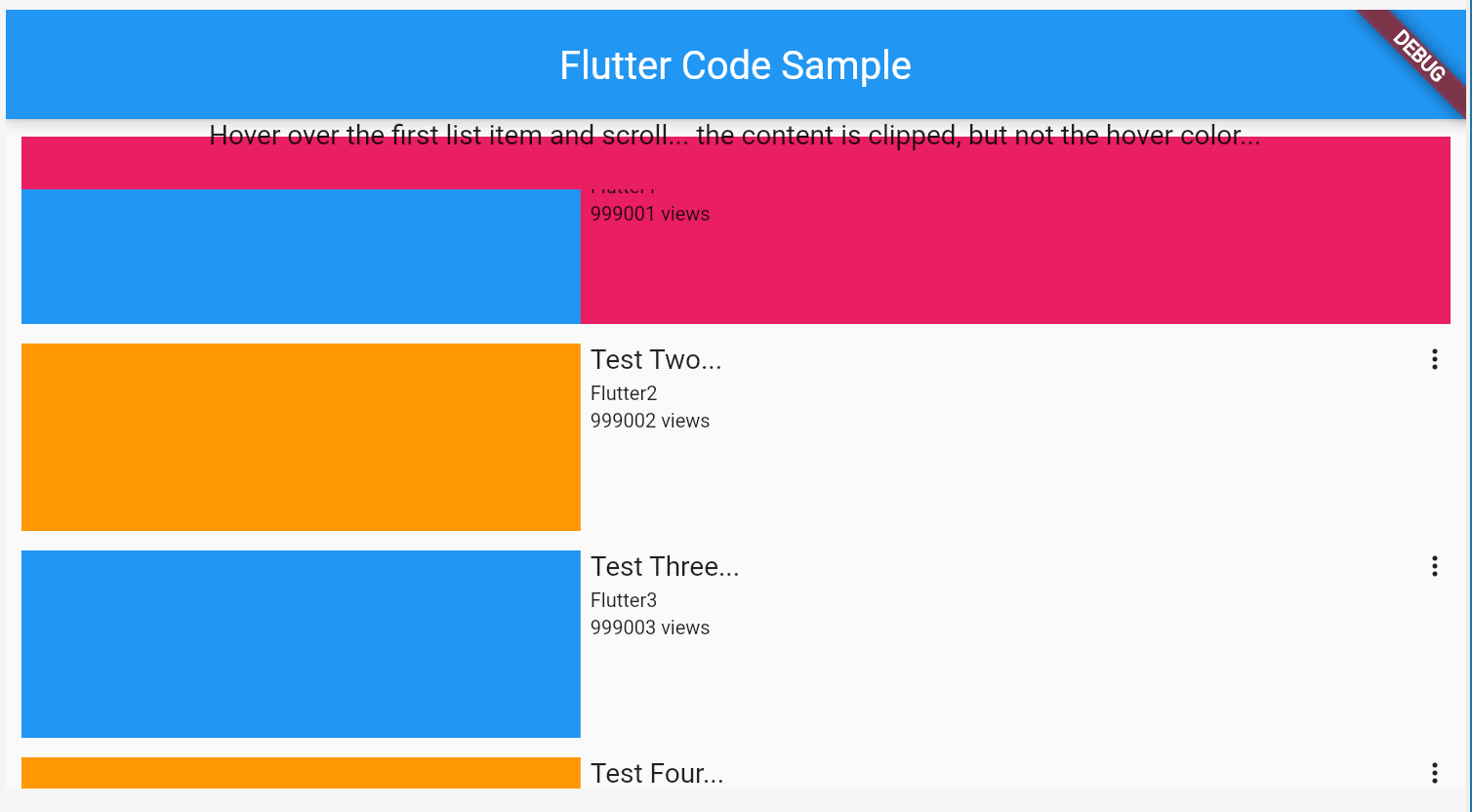Select the "Test Four..." title

[657, 774]
